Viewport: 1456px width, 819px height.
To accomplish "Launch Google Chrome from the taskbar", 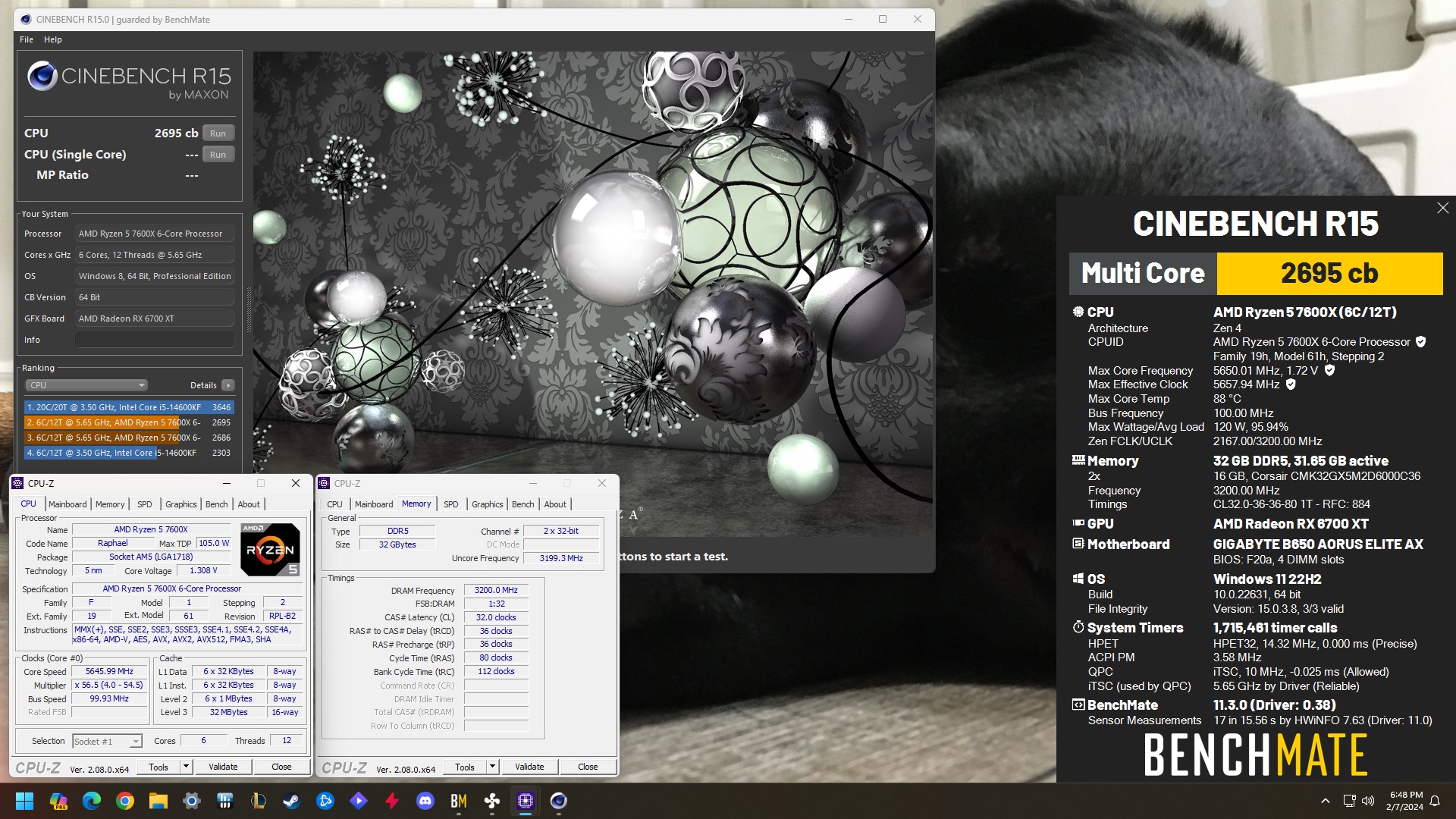I will (x=125, y=801).
